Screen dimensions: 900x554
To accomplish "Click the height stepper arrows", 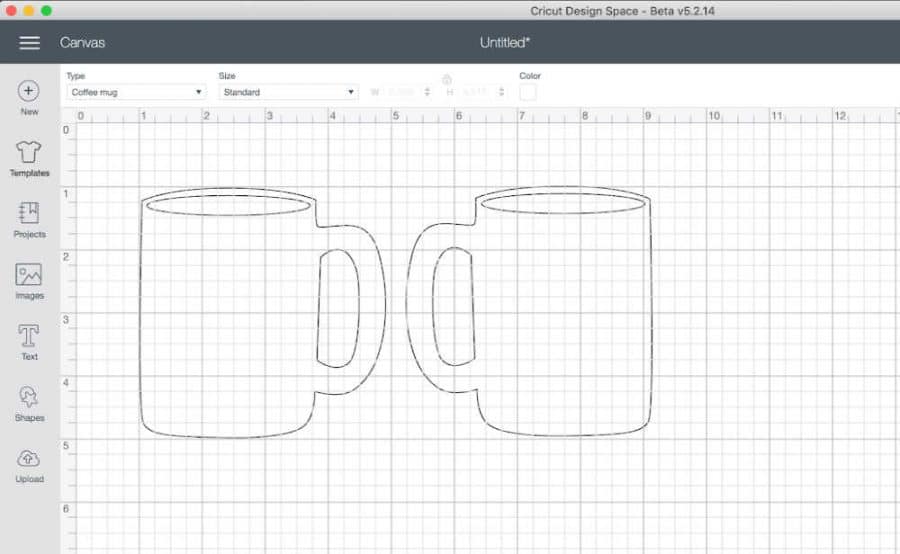I will (x=500, y=92).
